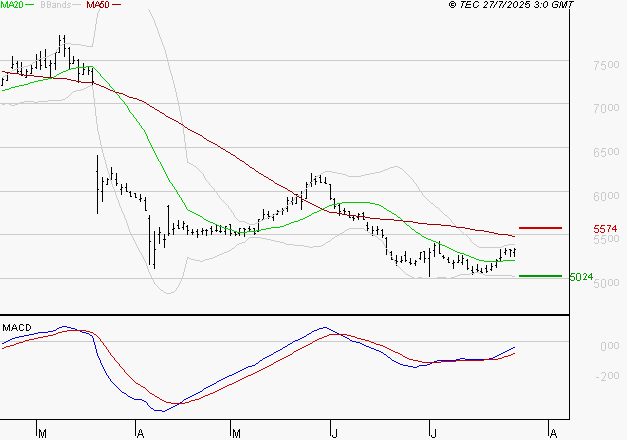
Task: Click the 5500 price axis label
Action: [x=606, y=239]
